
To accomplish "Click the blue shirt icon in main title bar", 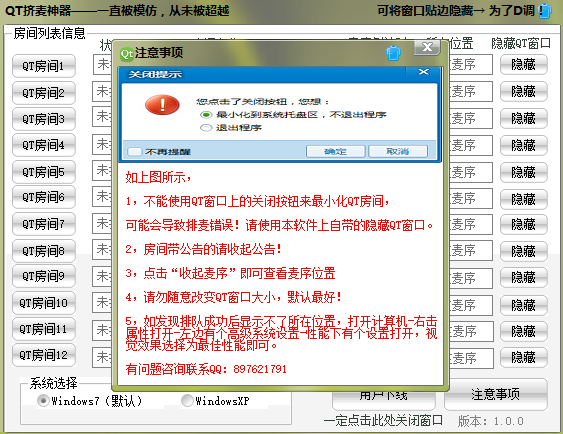I will click(x=545, y=11).
